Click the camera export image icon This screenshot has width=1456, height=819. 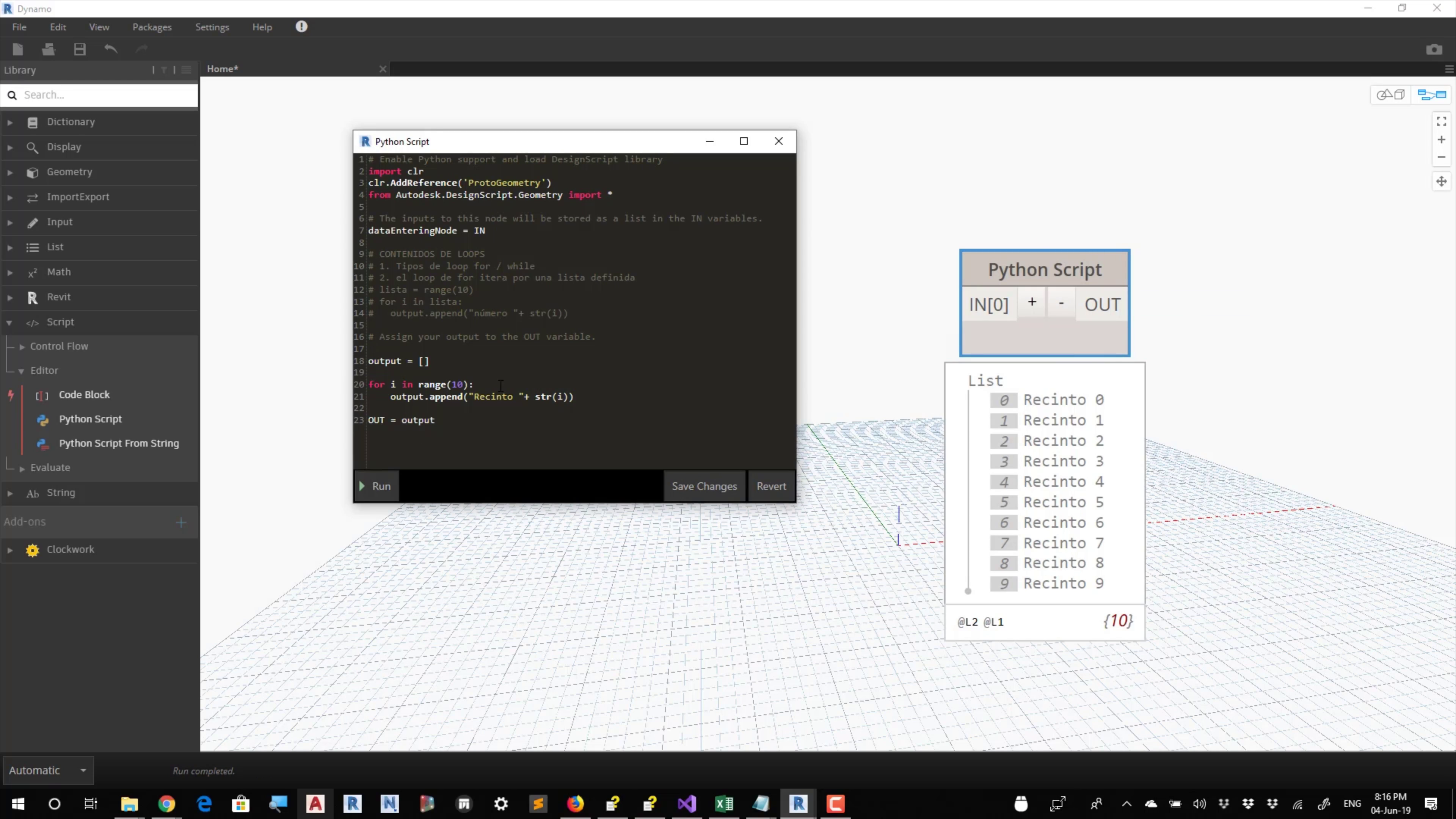tap(1433, 50)
